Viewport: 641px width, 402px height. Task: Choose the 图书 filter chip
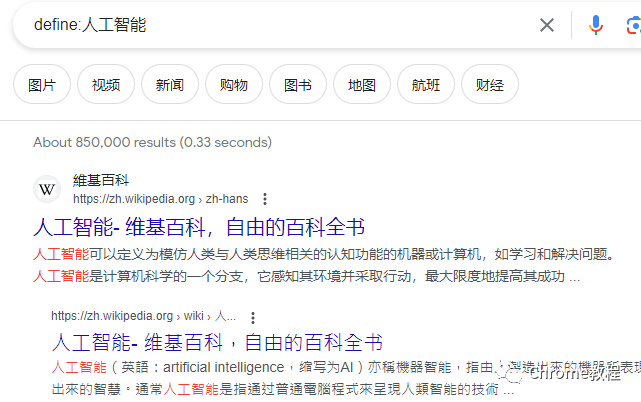[298, 85]
